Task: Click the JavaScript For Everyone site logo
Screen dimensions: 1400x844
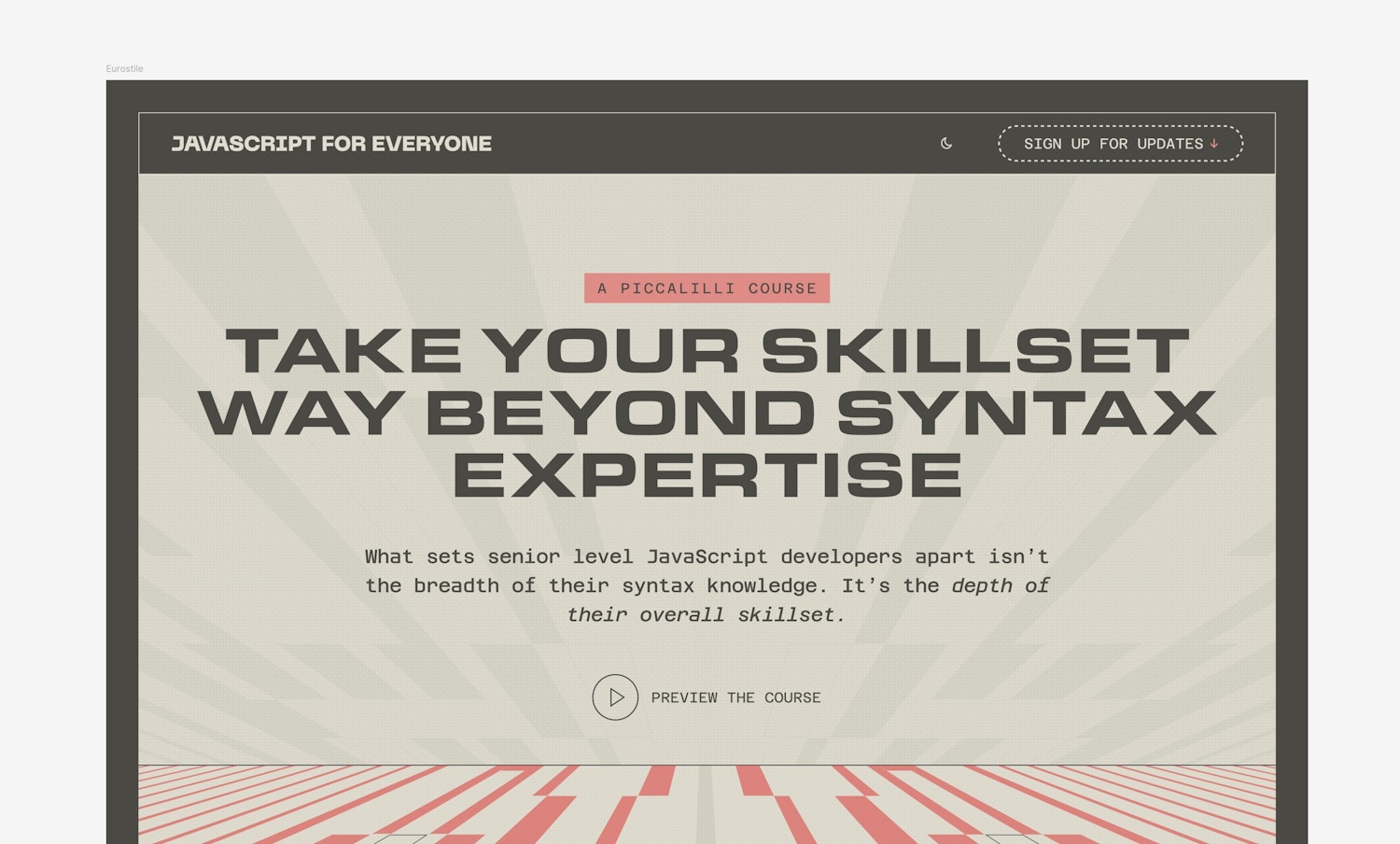Action: point(331,144)
